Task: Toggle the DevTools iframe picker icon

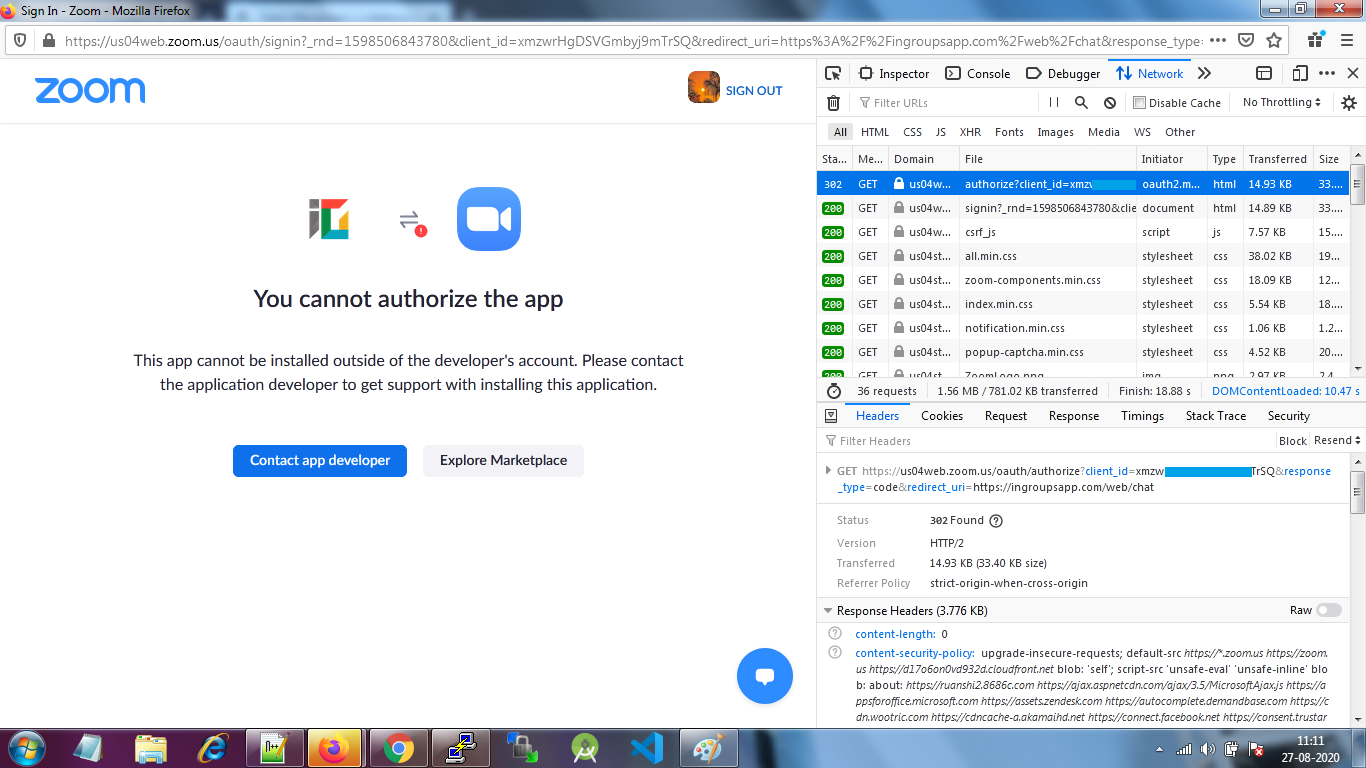Action: (1264, 73)
